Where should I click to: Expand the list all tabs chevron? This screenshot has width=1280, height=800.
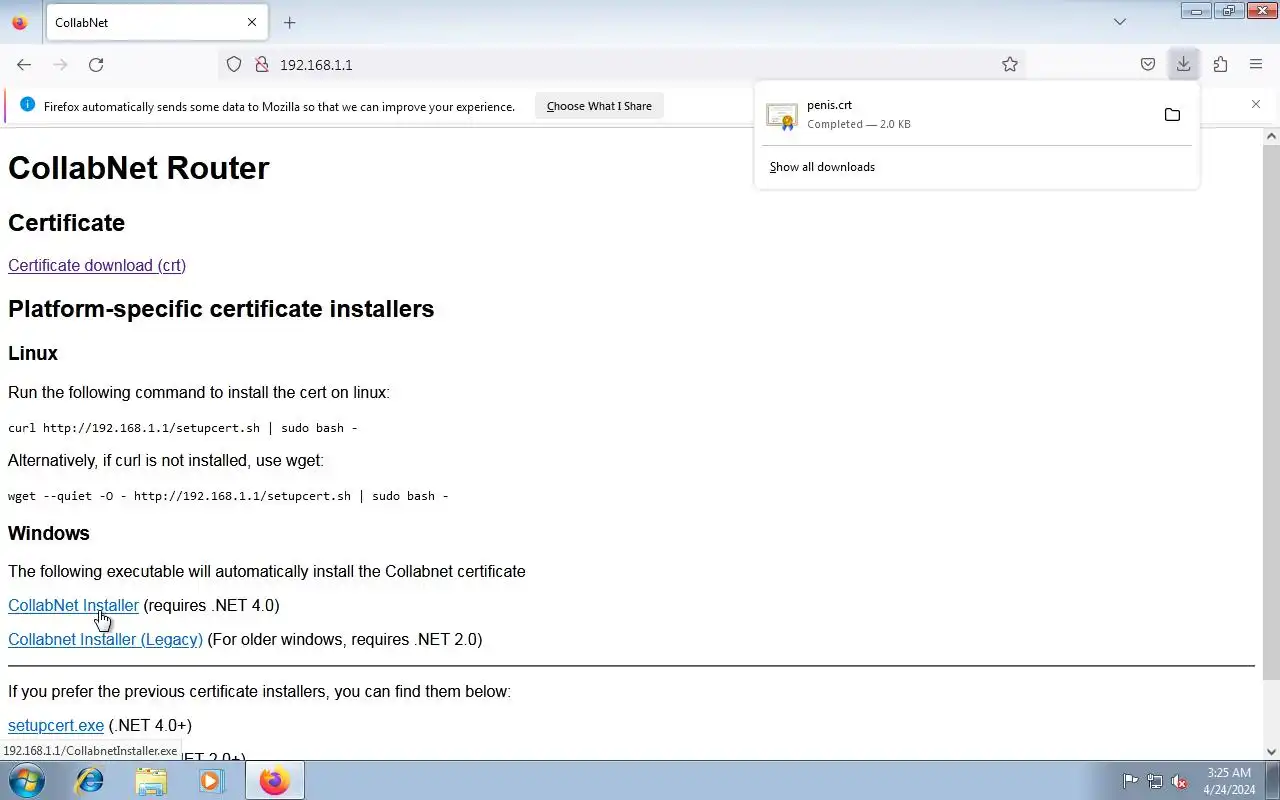(x=1120, y=22)
